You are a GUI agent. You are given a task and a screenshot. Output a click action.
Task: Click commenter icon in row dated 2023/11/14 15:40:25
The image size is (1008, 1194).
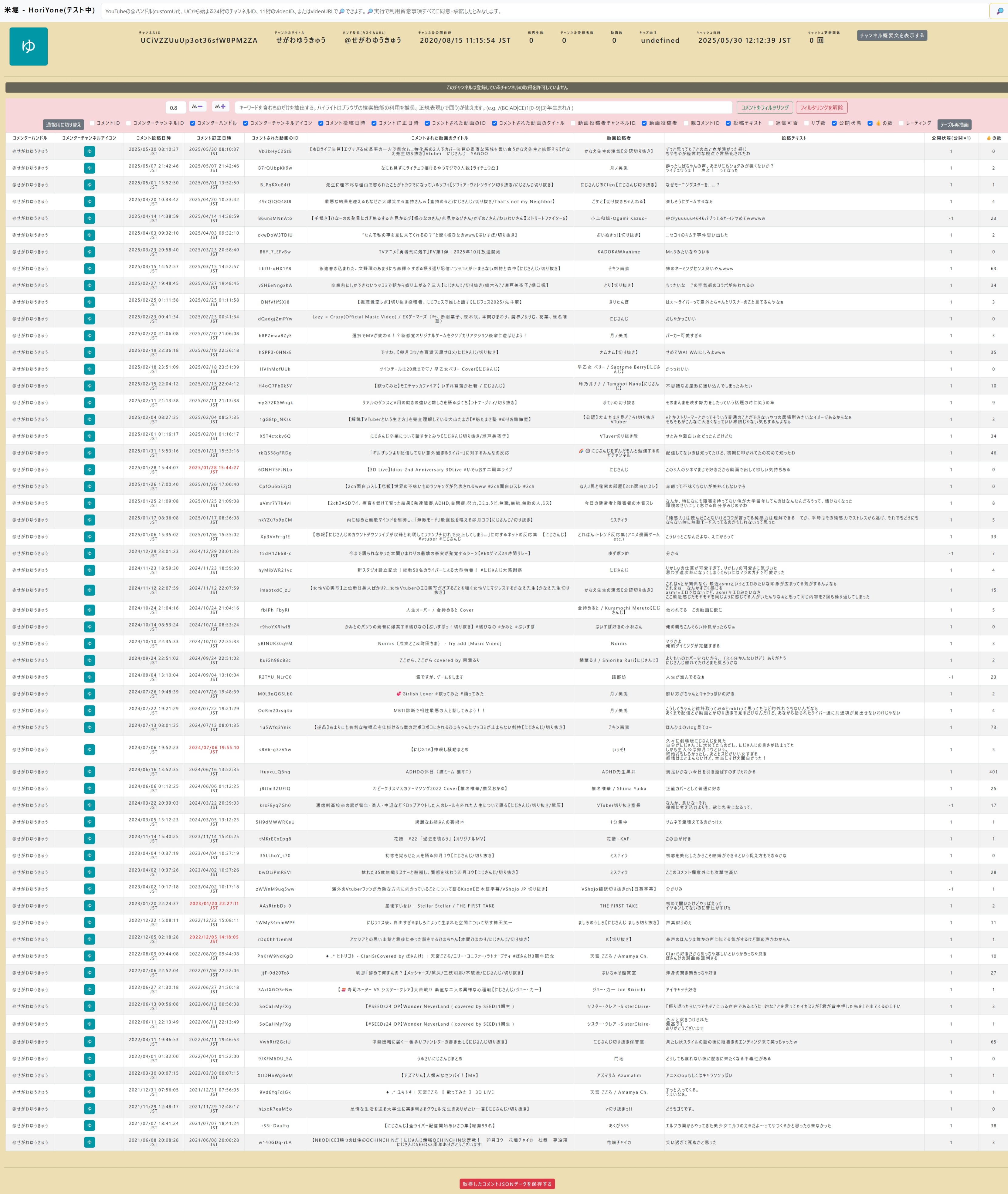[89, 839]
